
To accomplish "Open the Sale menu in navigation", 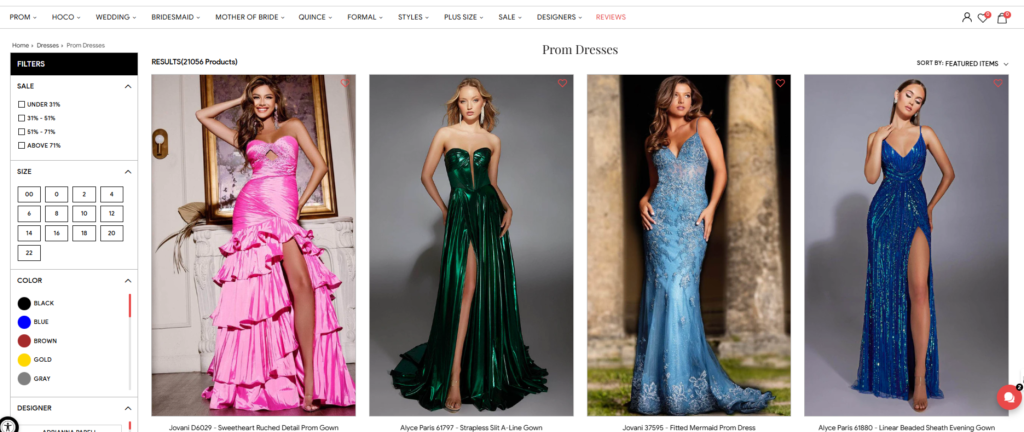I will click(510, 17).
